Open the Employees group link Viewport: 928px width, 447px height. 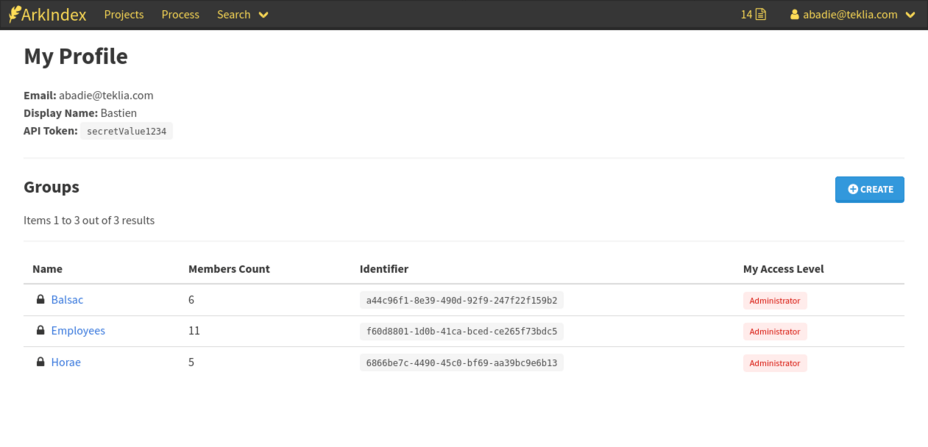point(78,331)
